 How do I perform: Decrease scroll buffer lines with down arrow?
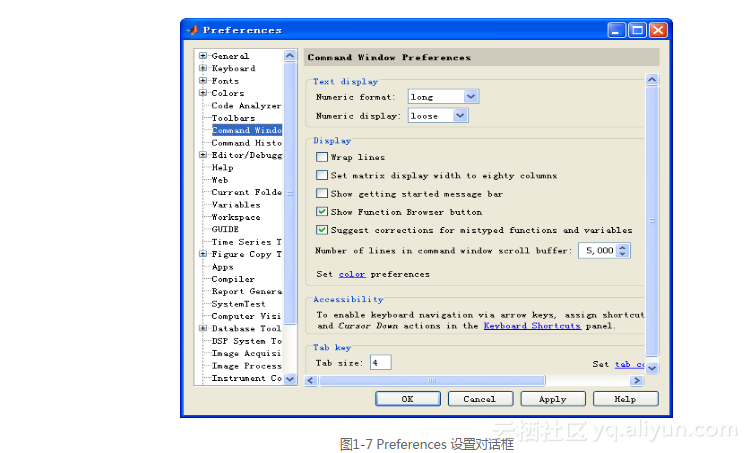622,254
